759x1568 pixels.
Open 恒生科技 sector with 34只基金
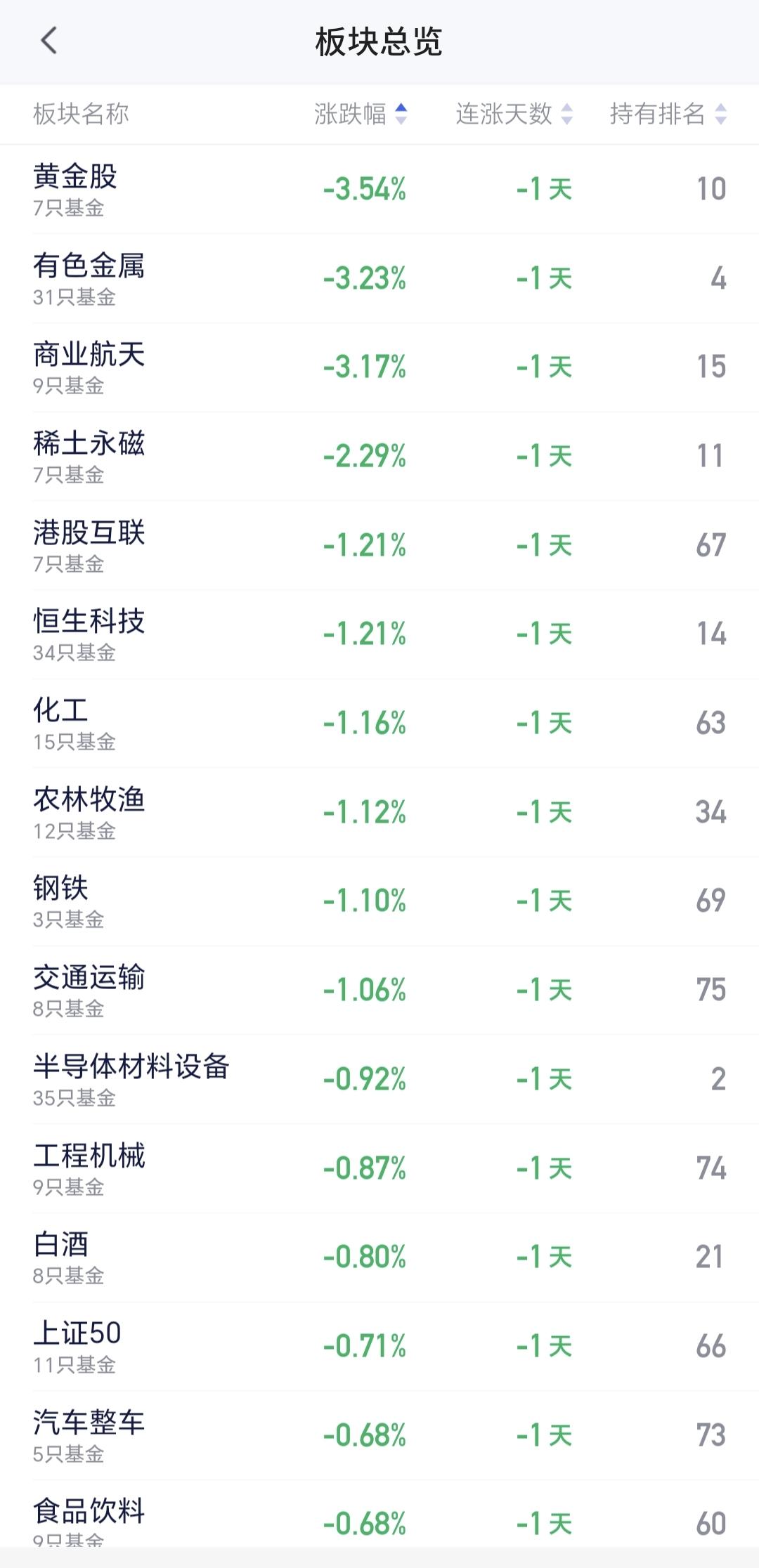point(379,634)
